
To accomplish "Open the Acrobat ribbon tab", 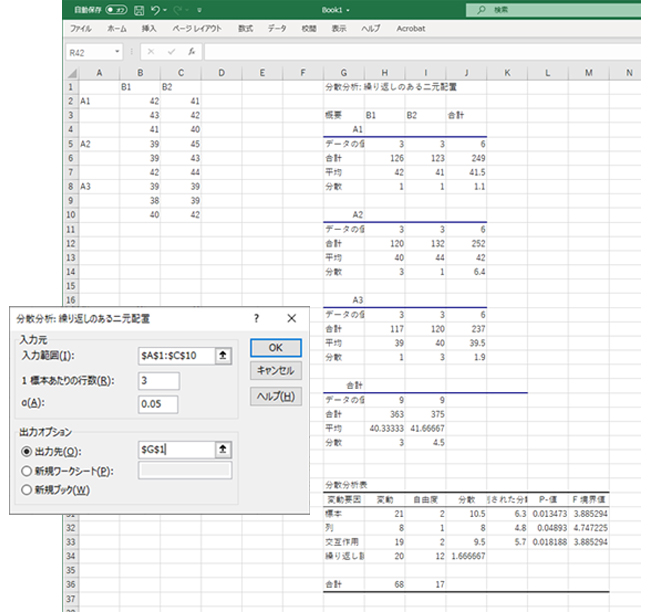I will pos(411,28).
